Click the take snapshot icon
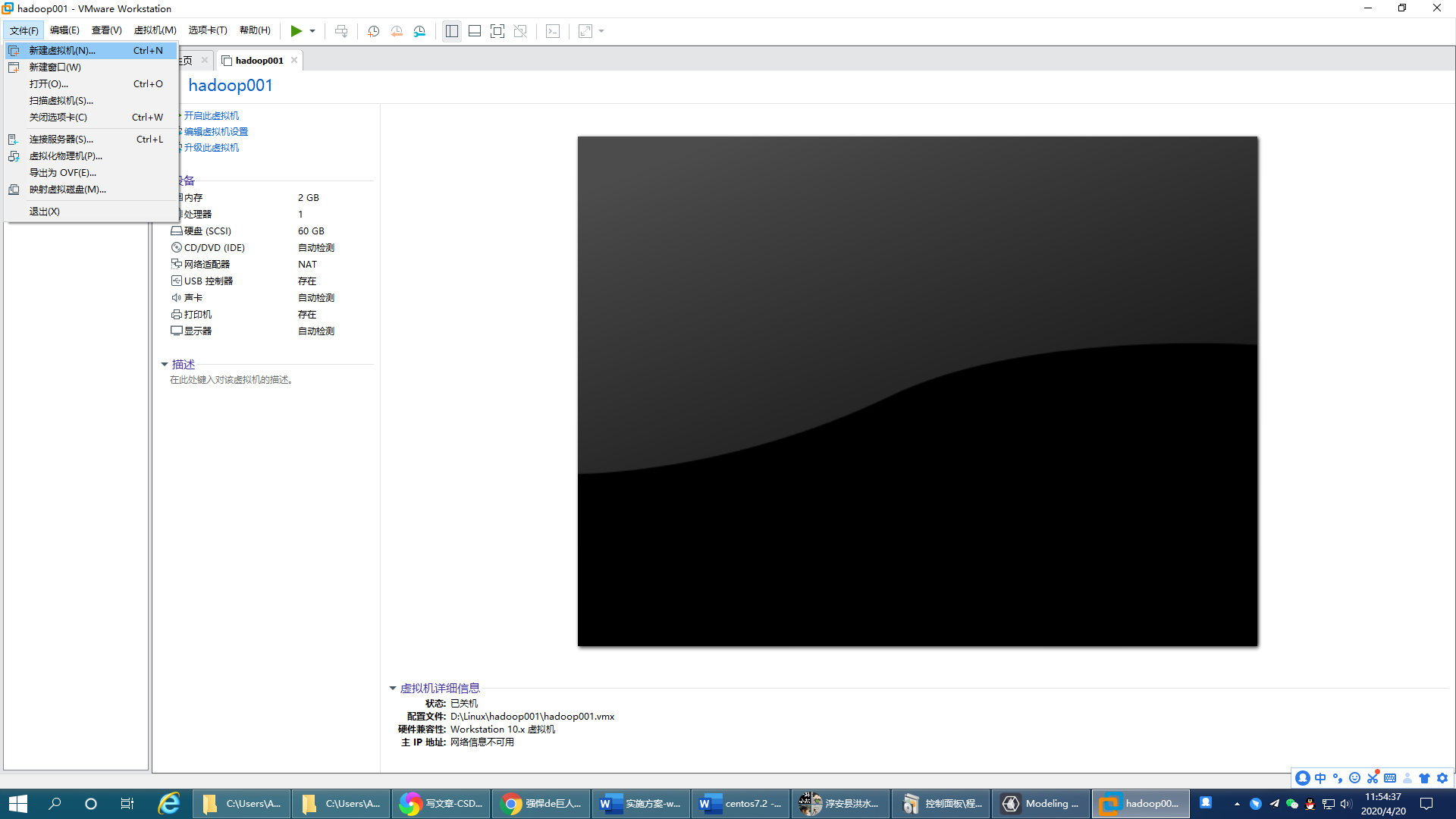This screenshot has height=819, width=1456. point(373,31)
